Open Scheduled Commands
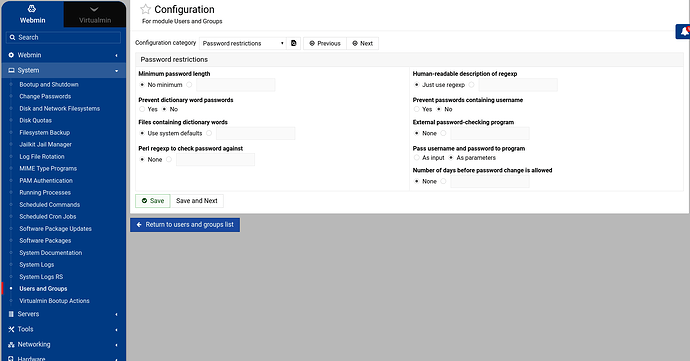Image resolution: width=690 pixels, height=361 pixels. (x=50, y=205)
